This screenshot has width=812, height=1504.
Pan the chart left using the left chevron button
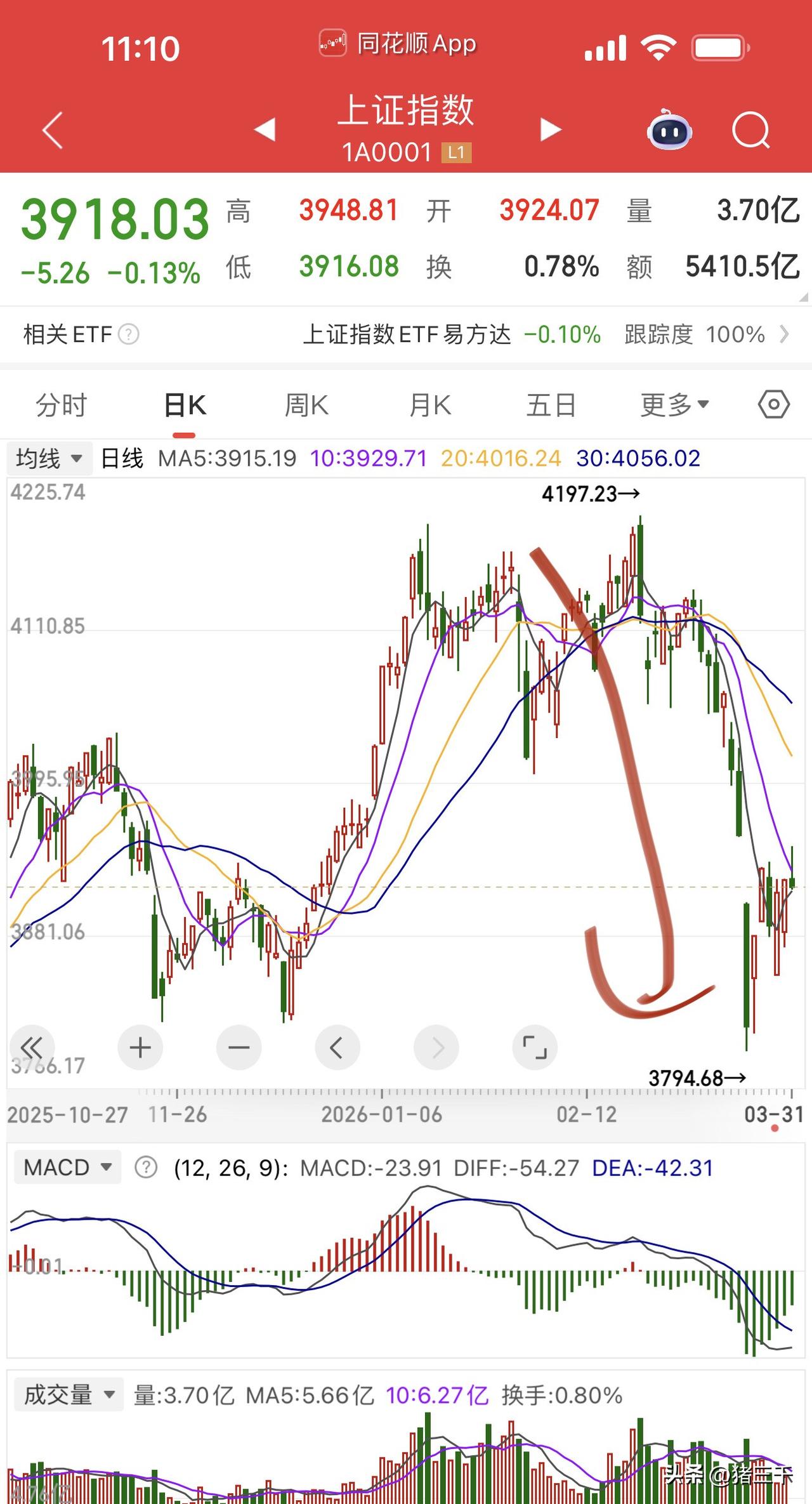tap(337, 1048)
